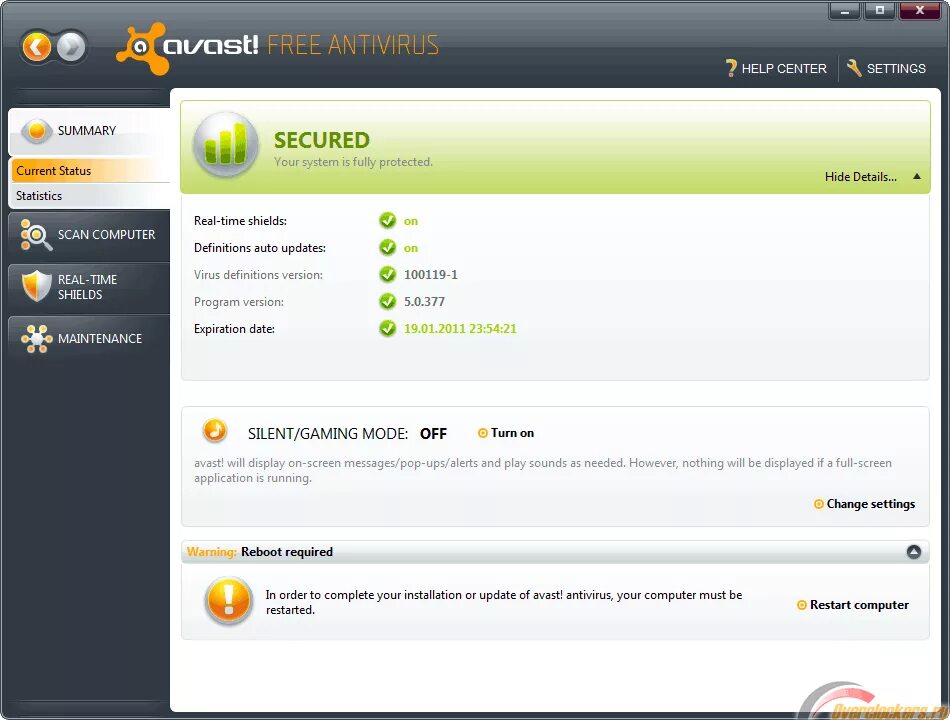Click the Real-Time Shields shield icon

coord(36,286)
